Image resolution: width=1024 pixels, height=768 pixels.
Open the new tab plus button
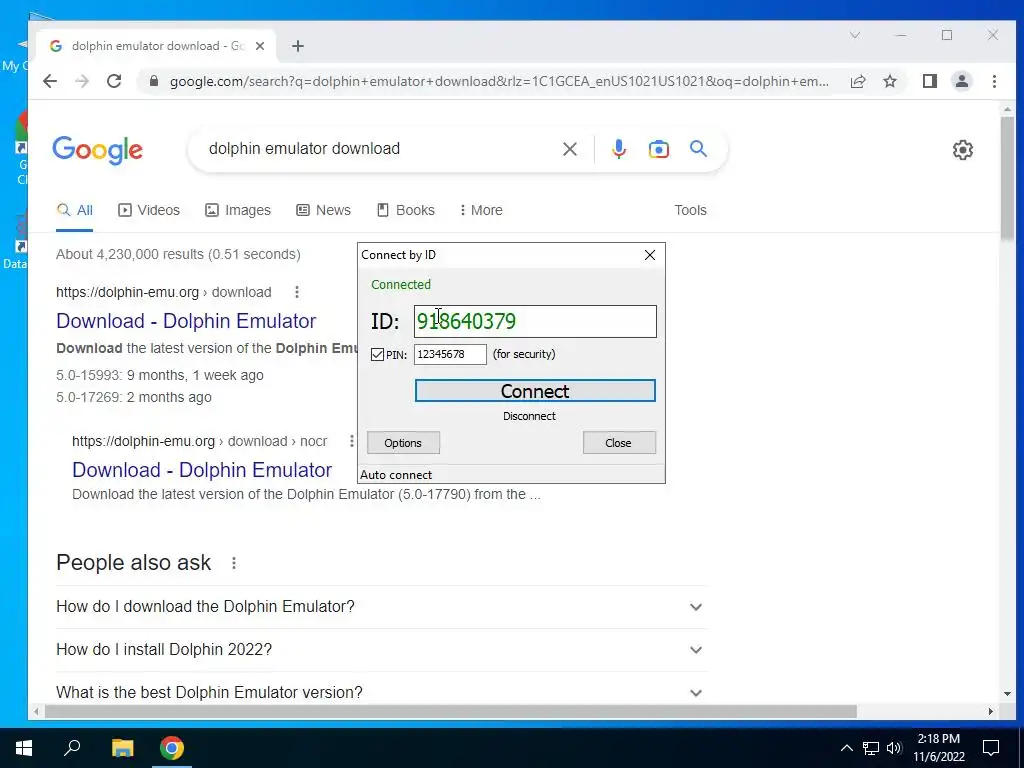(x=298, y=46)
